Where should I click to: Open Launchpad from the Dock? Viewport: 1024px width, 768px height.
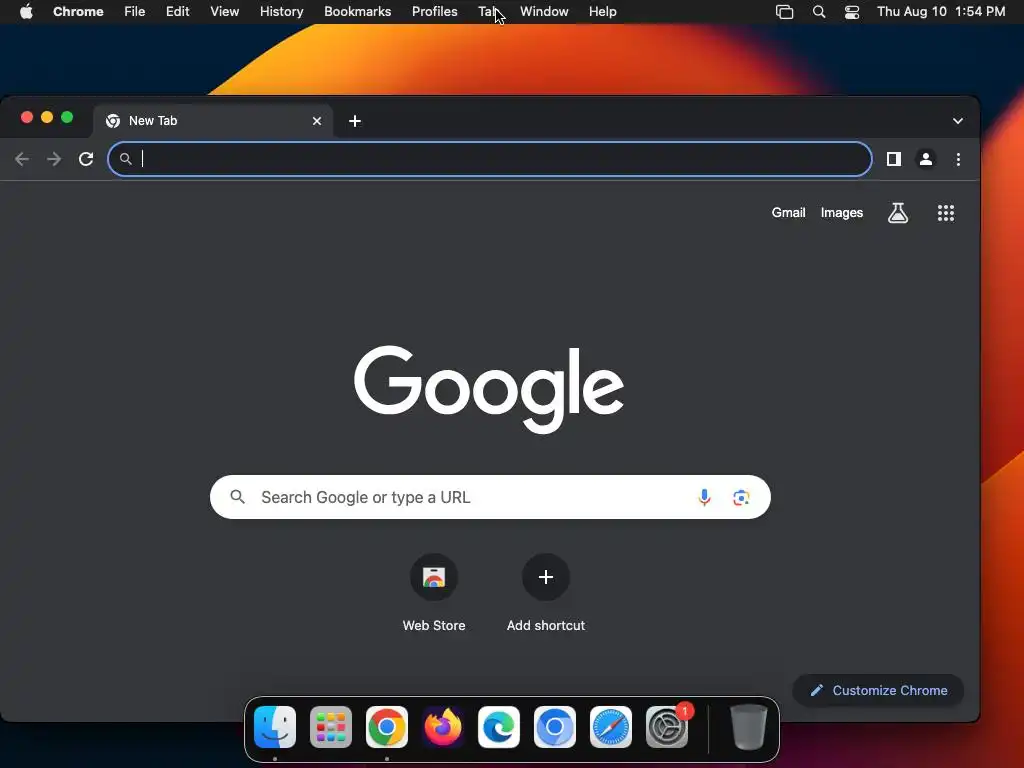[x=330, y=727]
